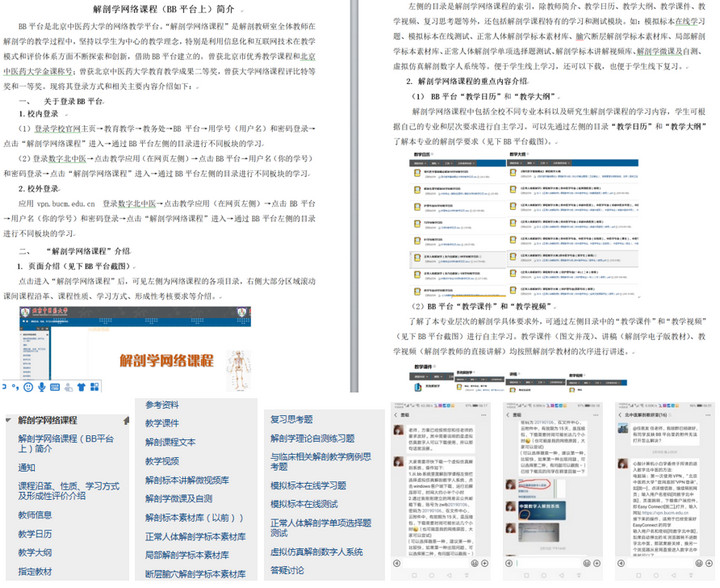
Task: Open 教学日历 in the course menu
Action: (x=34, y=535)
